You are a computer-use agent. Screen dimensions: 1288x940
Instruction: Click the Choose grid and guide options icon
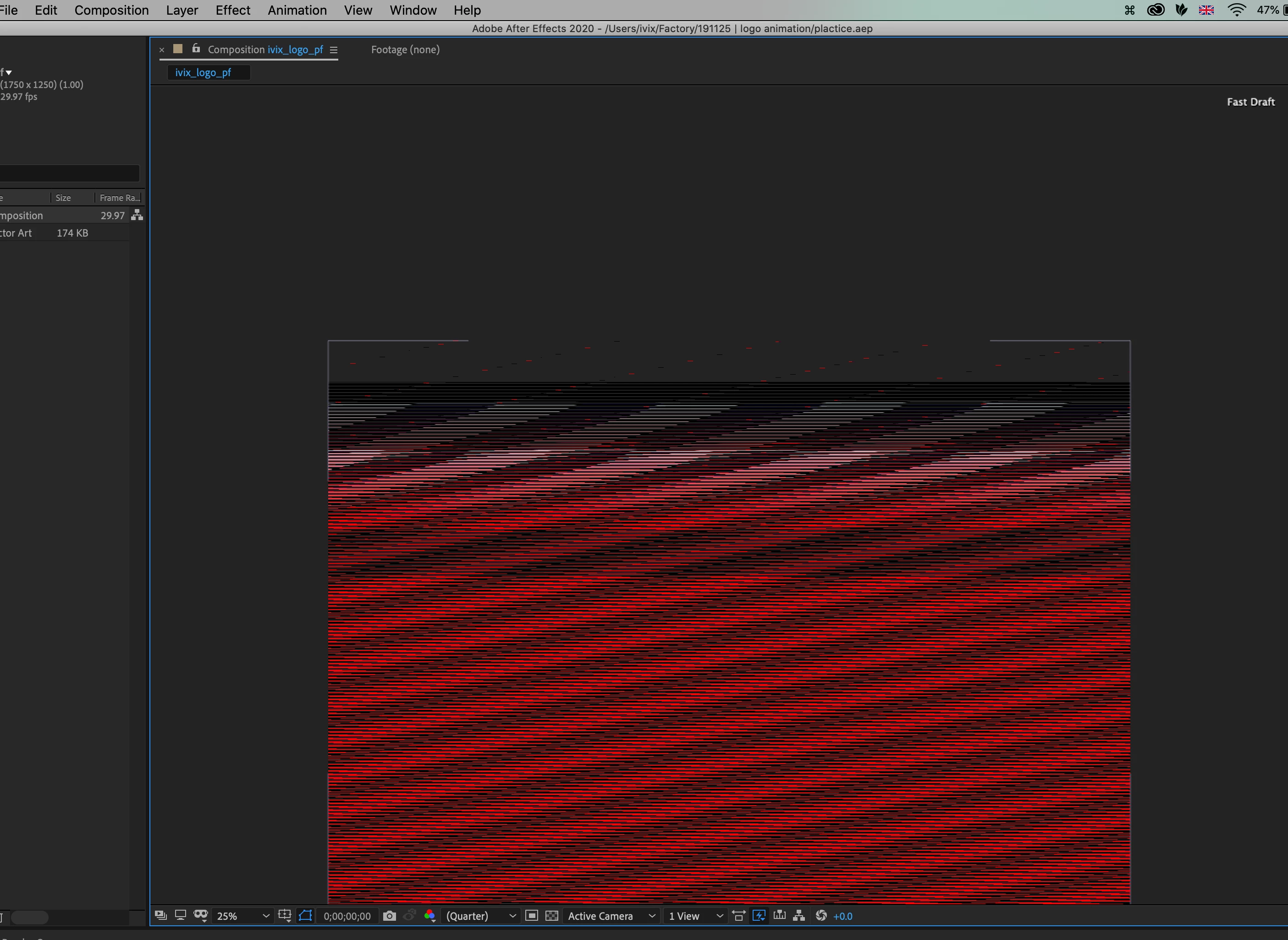284,916
